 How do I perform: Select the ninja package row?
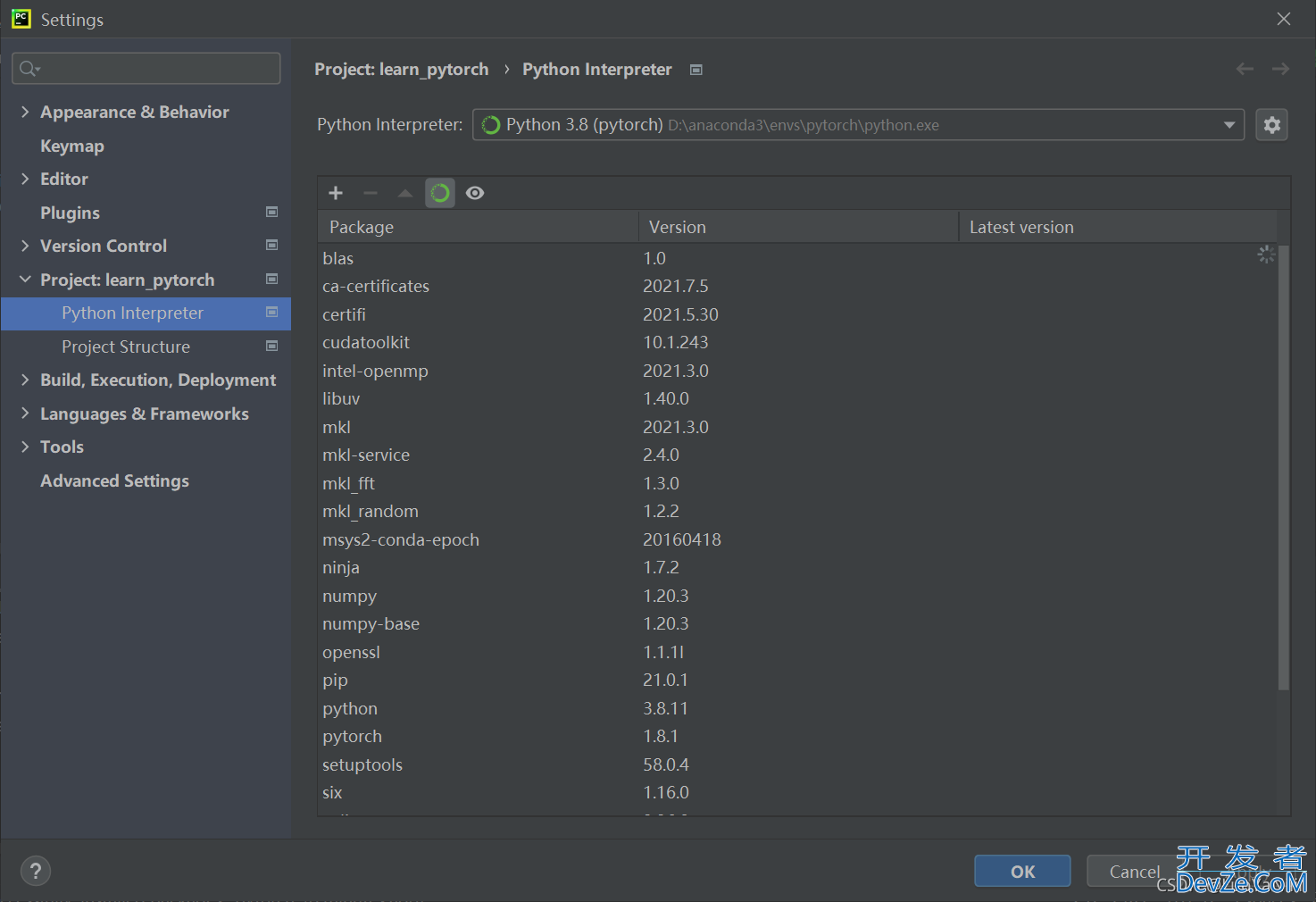[x=797, y=568]
